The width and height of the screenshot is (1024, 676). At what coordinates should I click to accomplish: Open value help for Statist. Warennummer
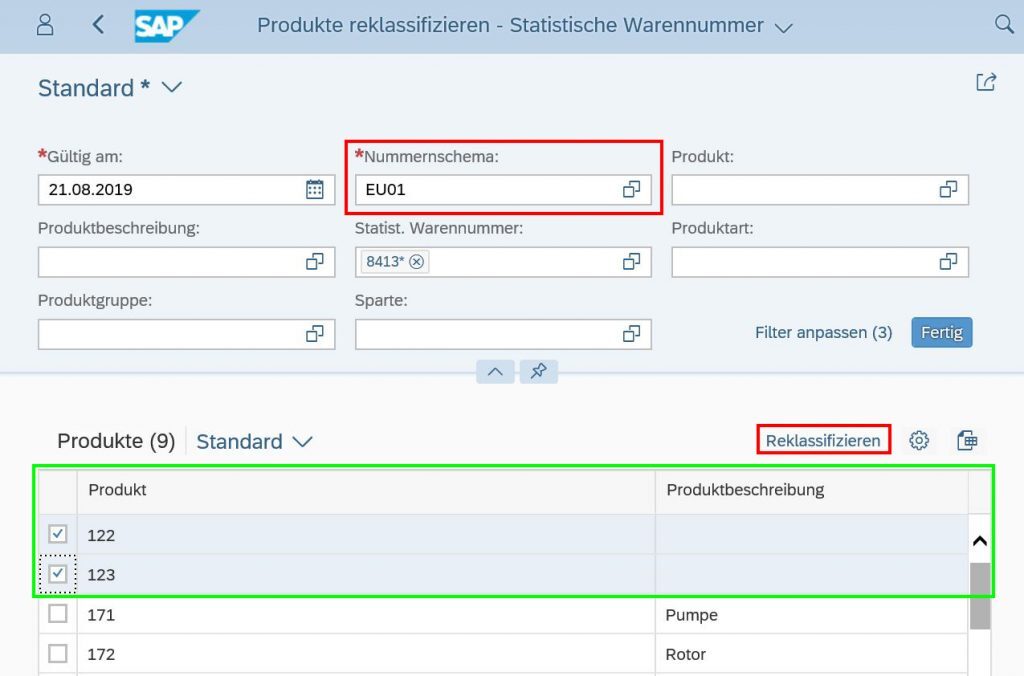click(x=630, y=261)
